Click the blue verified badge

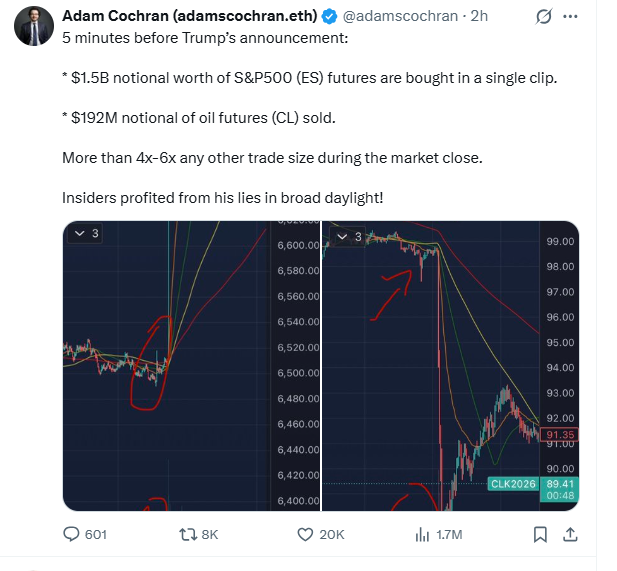(327, 17)
